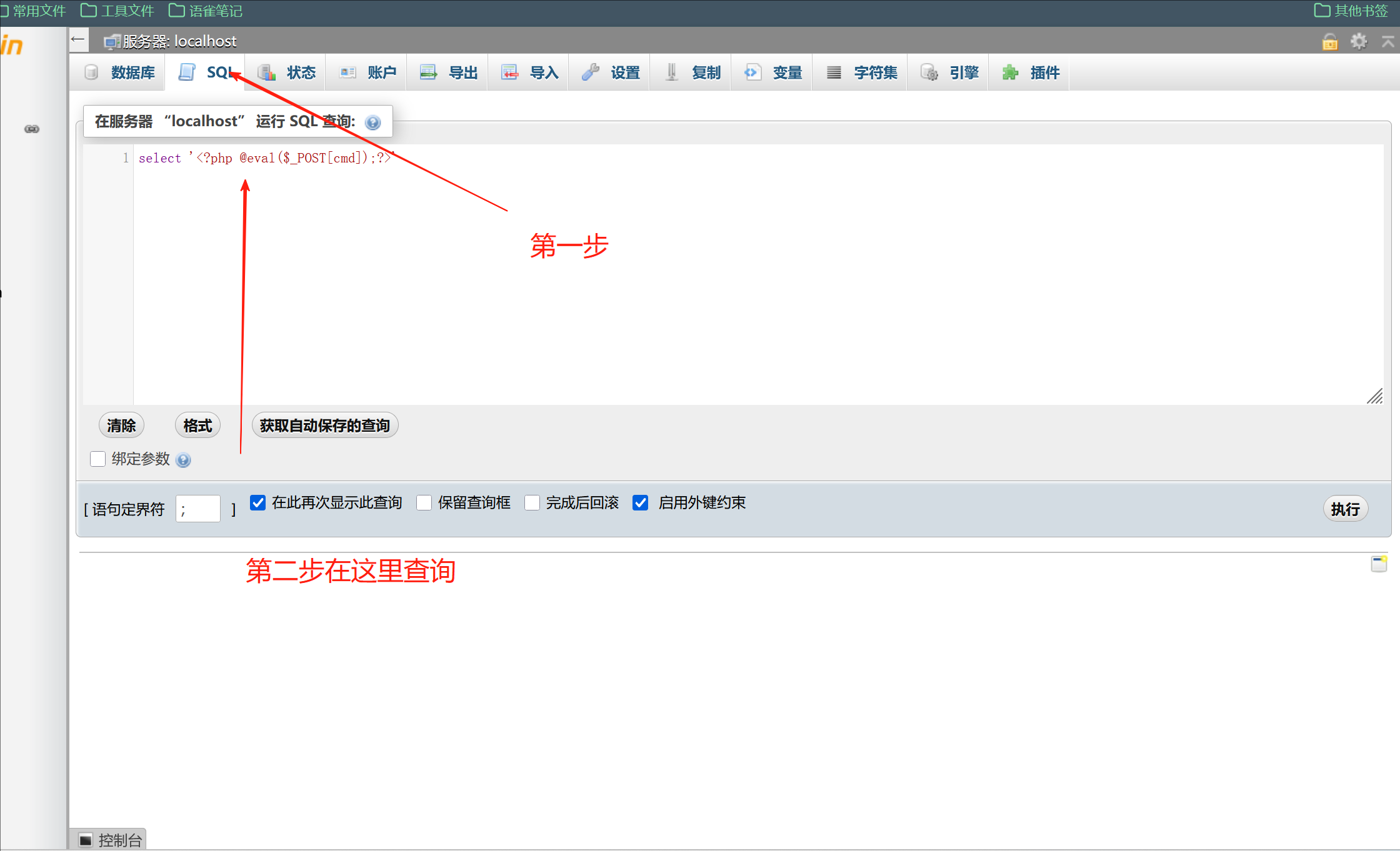The width and height of the screenshot is (1400, 851).
Task: Open help icon next to 绑定参数
Action: [x=183, y=460]
